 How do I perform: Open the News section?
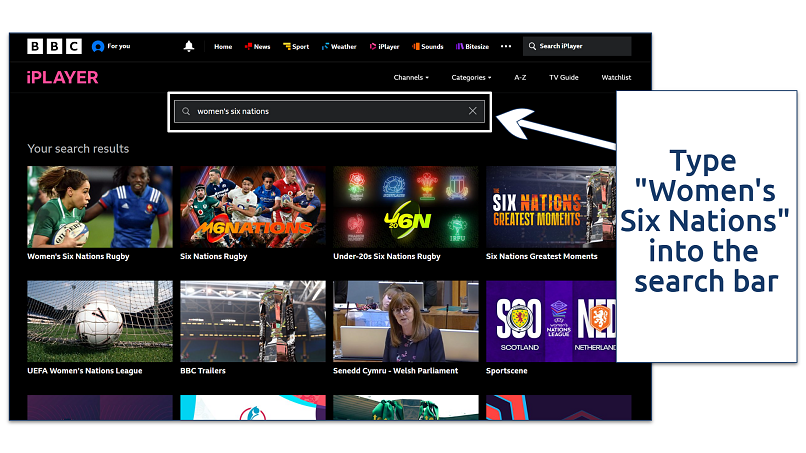tap(258, 46)
